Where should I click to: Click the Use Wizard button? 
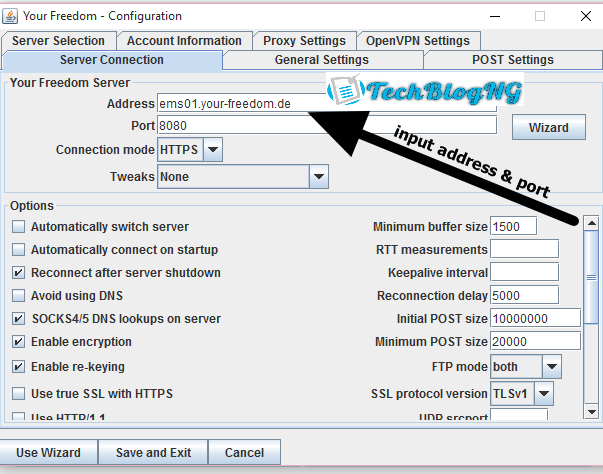tap(48, 452)
